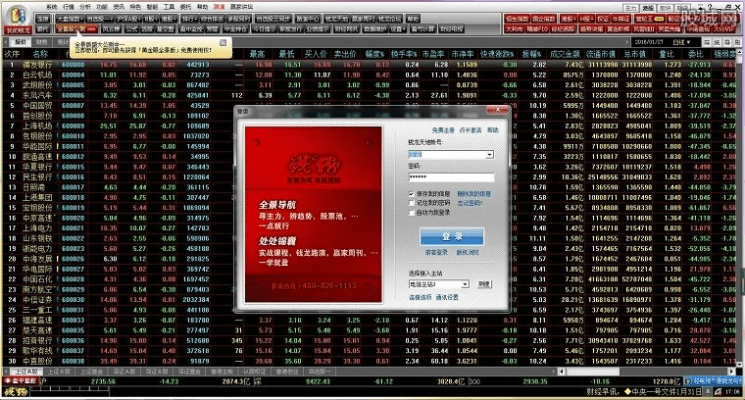Open the 工具 menu
The height and width of the screenshot is (400, 745).
[169, 7]
